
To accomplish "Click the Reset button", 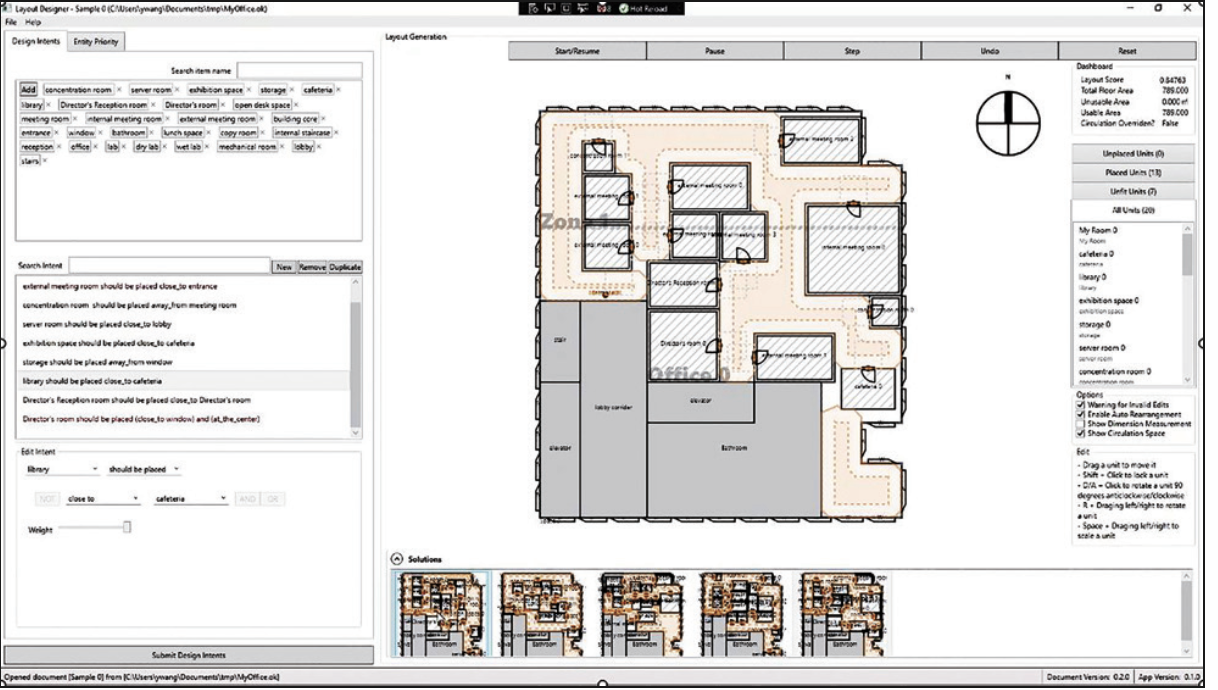I will click(x=1127, y=51).
